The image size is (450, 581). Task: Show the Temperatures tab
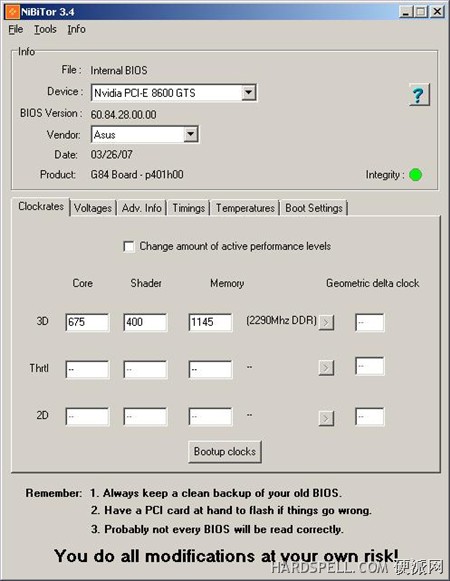coord(245,208)
